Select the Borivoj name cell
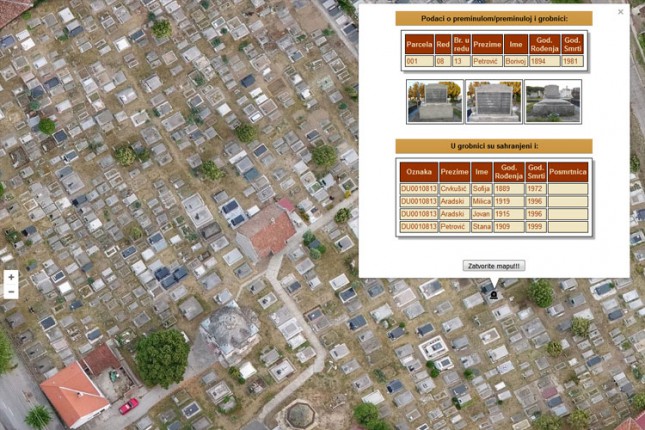 pyautogui.click(x=515, y=61)
